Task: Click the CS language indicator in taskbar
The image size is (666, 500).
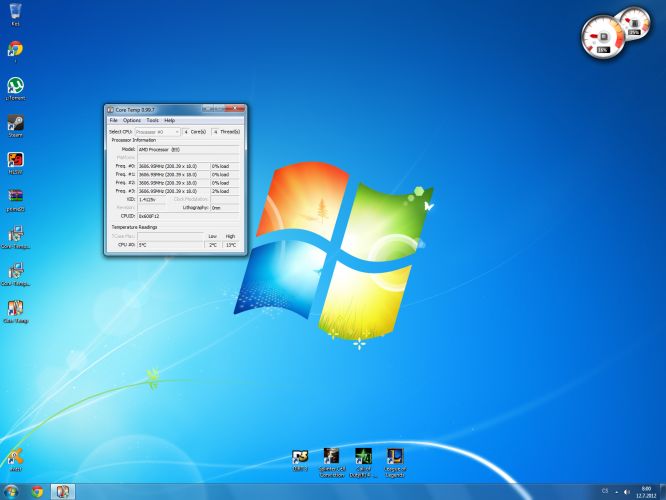Action: 605,491
